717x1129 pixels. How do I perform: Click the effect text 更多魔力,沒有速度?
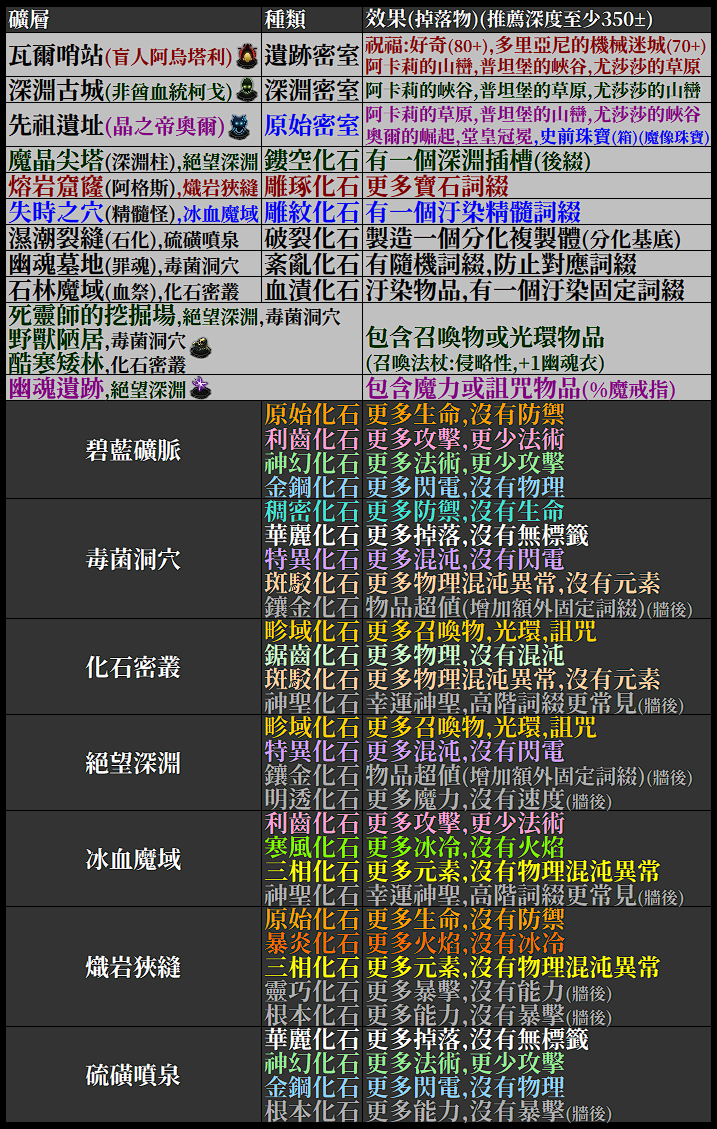click(x=465, y=799)
